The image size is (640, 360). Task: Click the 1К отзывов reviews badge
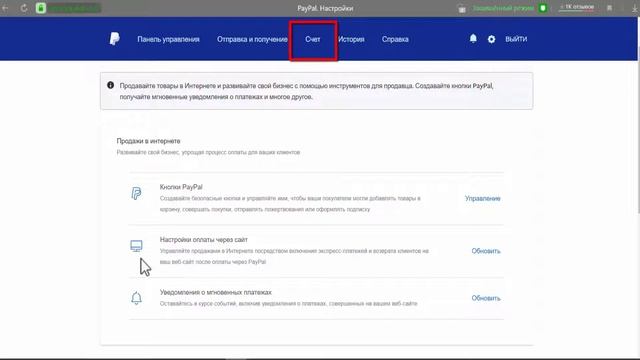click(577, 7)
